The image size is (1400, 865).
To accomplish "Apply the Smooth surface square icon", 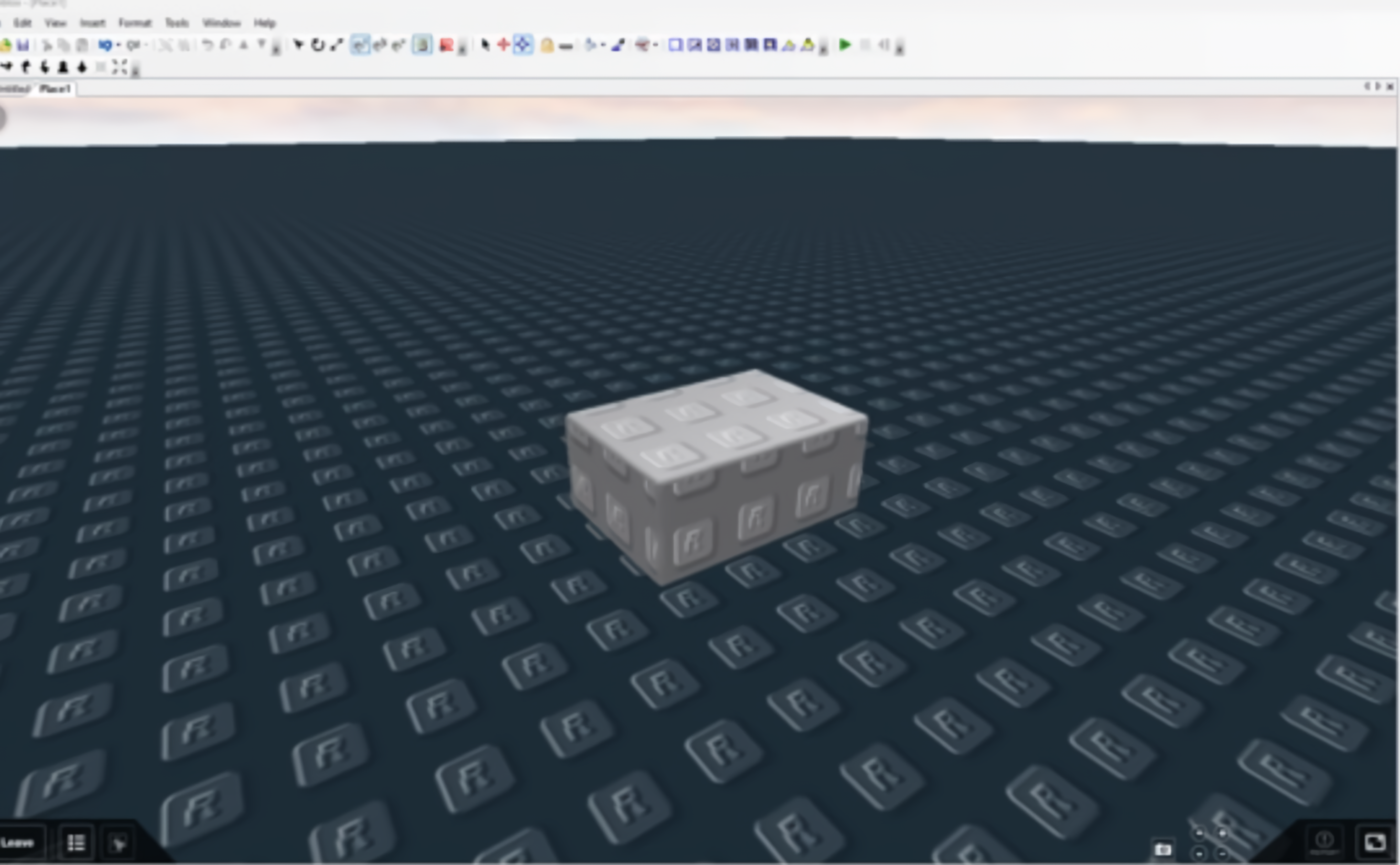I will 676,45.
